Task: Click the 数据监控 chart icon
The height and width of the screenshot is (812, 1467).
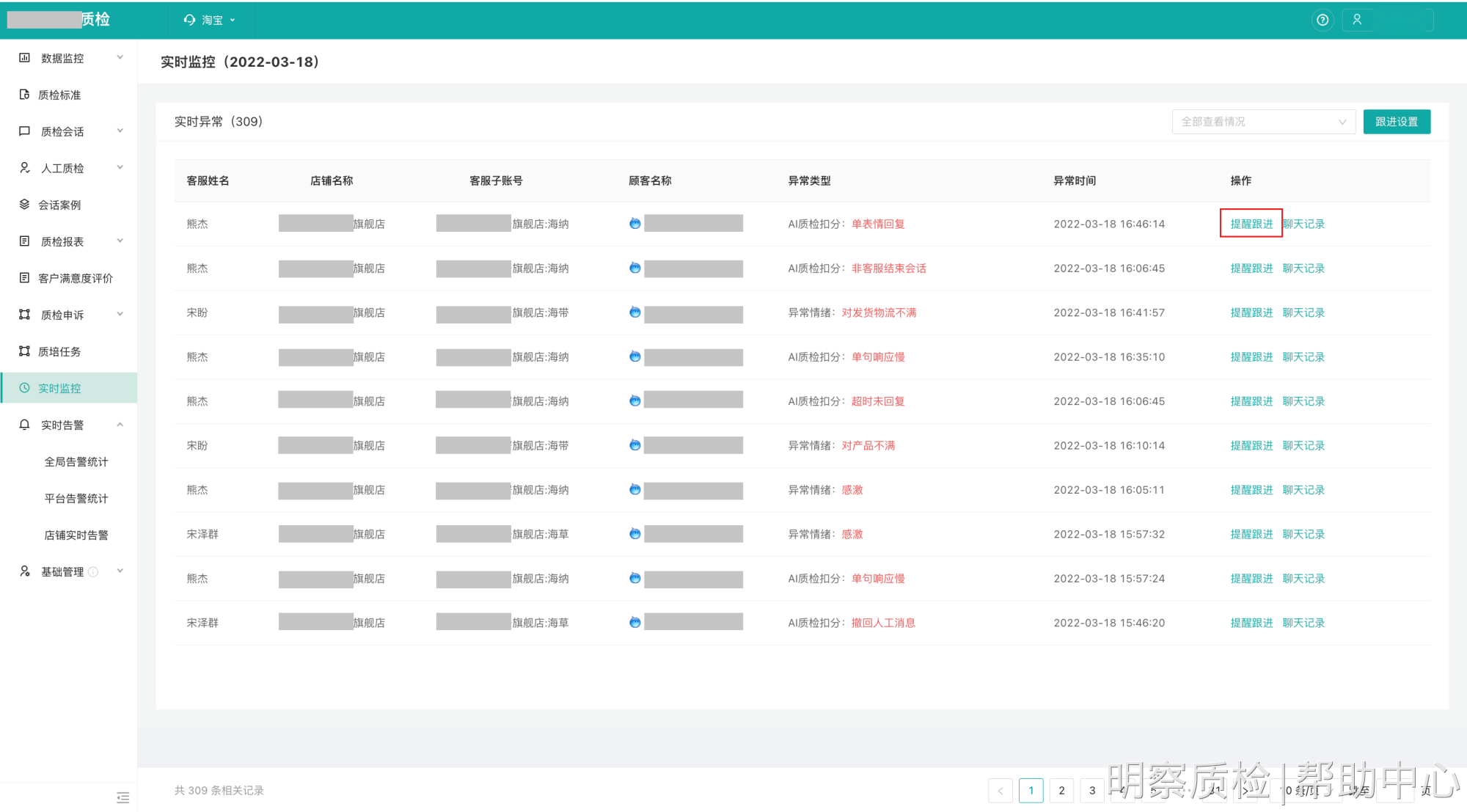Action: coord(24,57)
